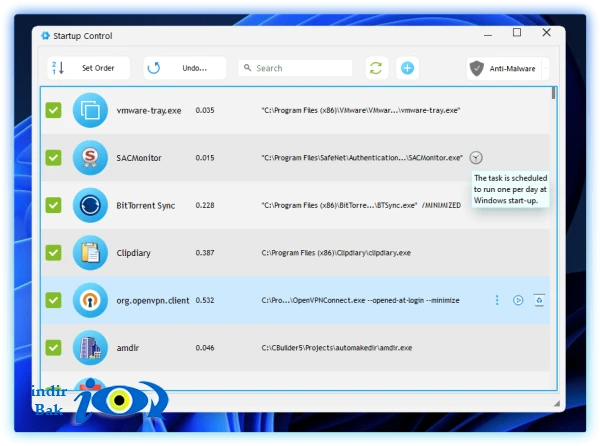Close the Startup Control window
The image size is (600, 446).
coord(546,33)
